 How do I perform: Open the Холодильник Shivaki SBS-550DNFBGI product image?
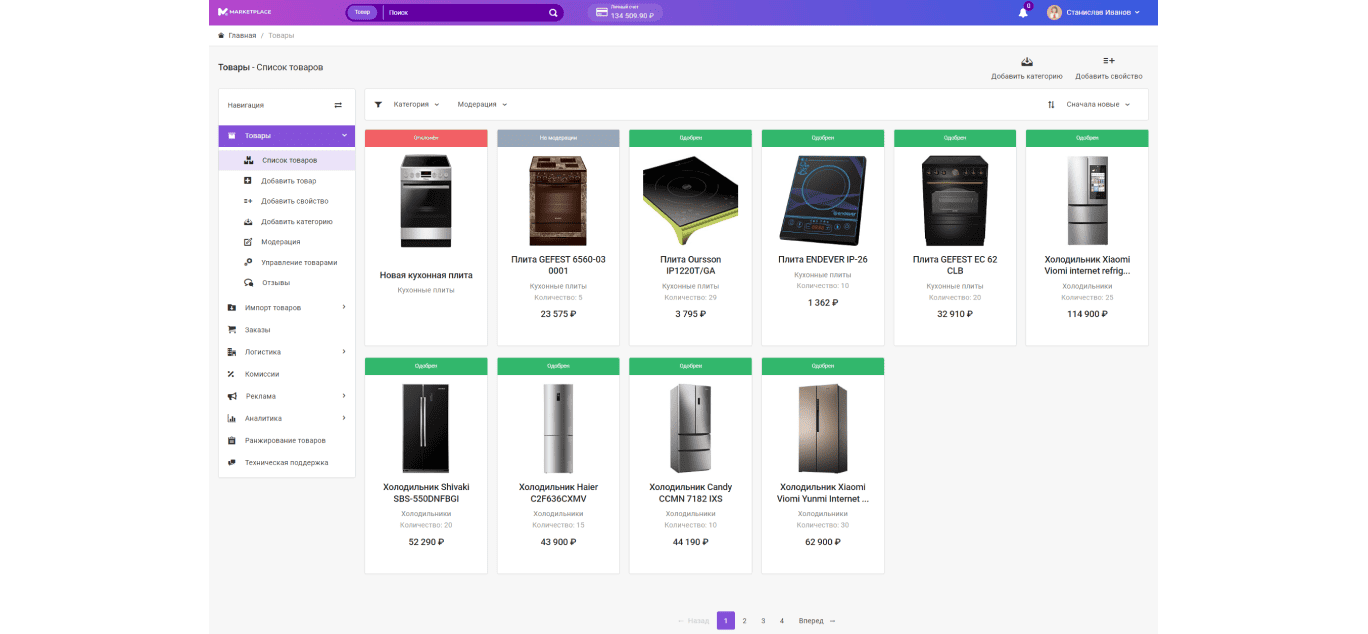point(426,428)
